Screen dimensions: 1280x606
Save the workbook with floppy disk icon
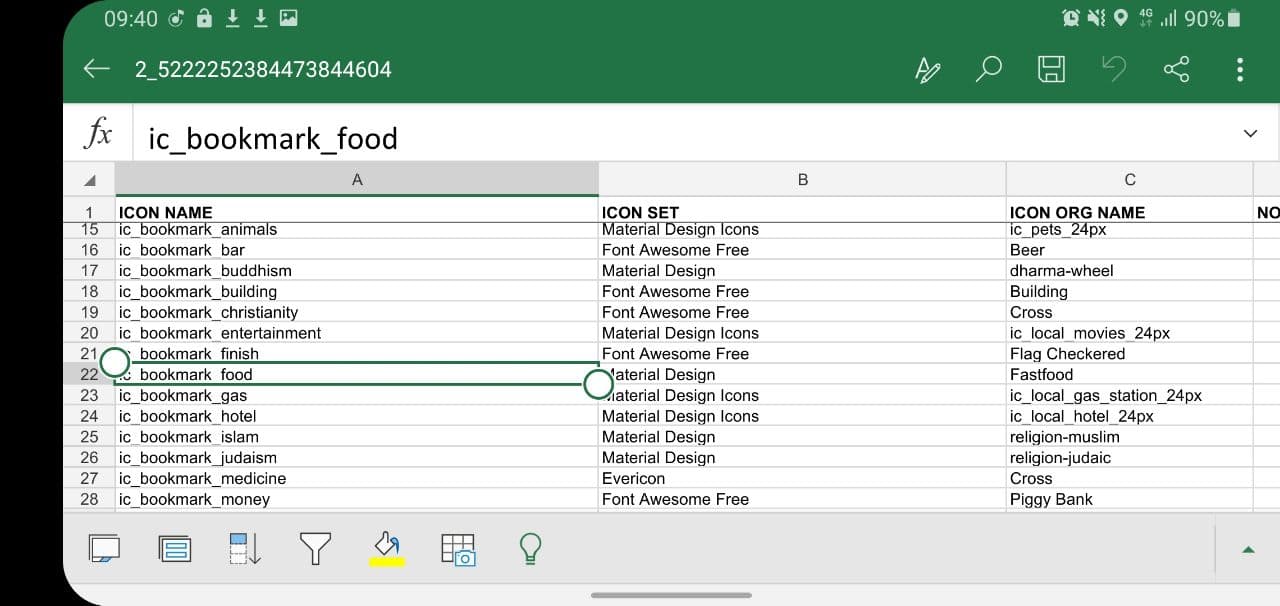point(1051,69)
